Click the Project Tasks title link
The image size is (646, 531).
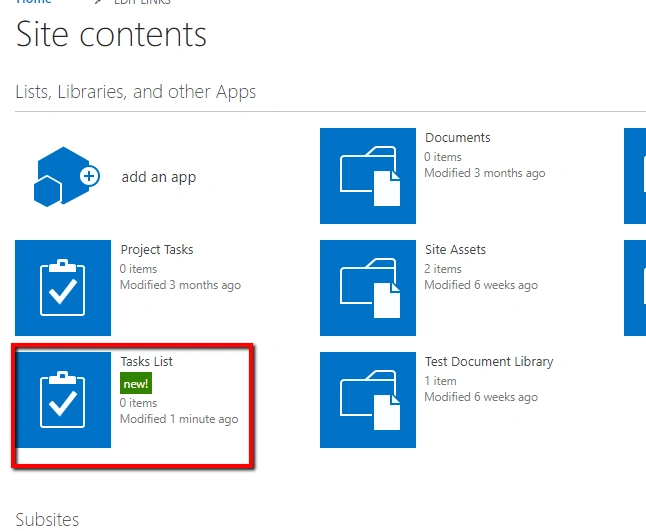click(x=157, y=250)
